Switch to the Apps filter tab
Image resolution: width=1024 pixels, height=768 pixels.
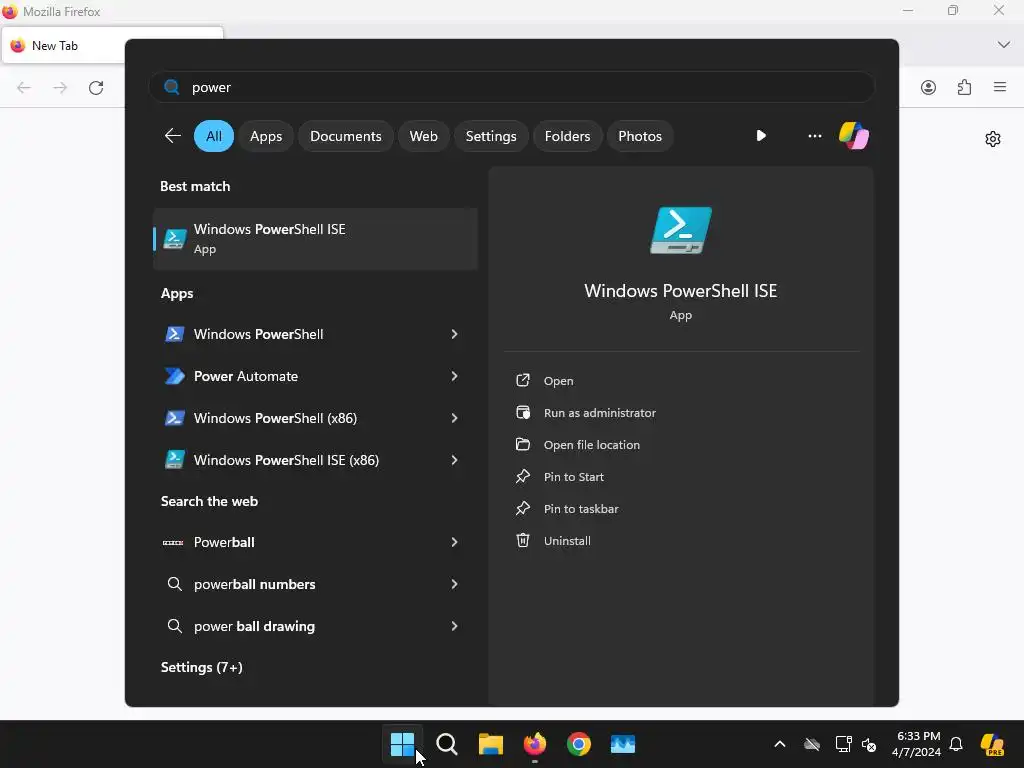[x=266, y=136]
